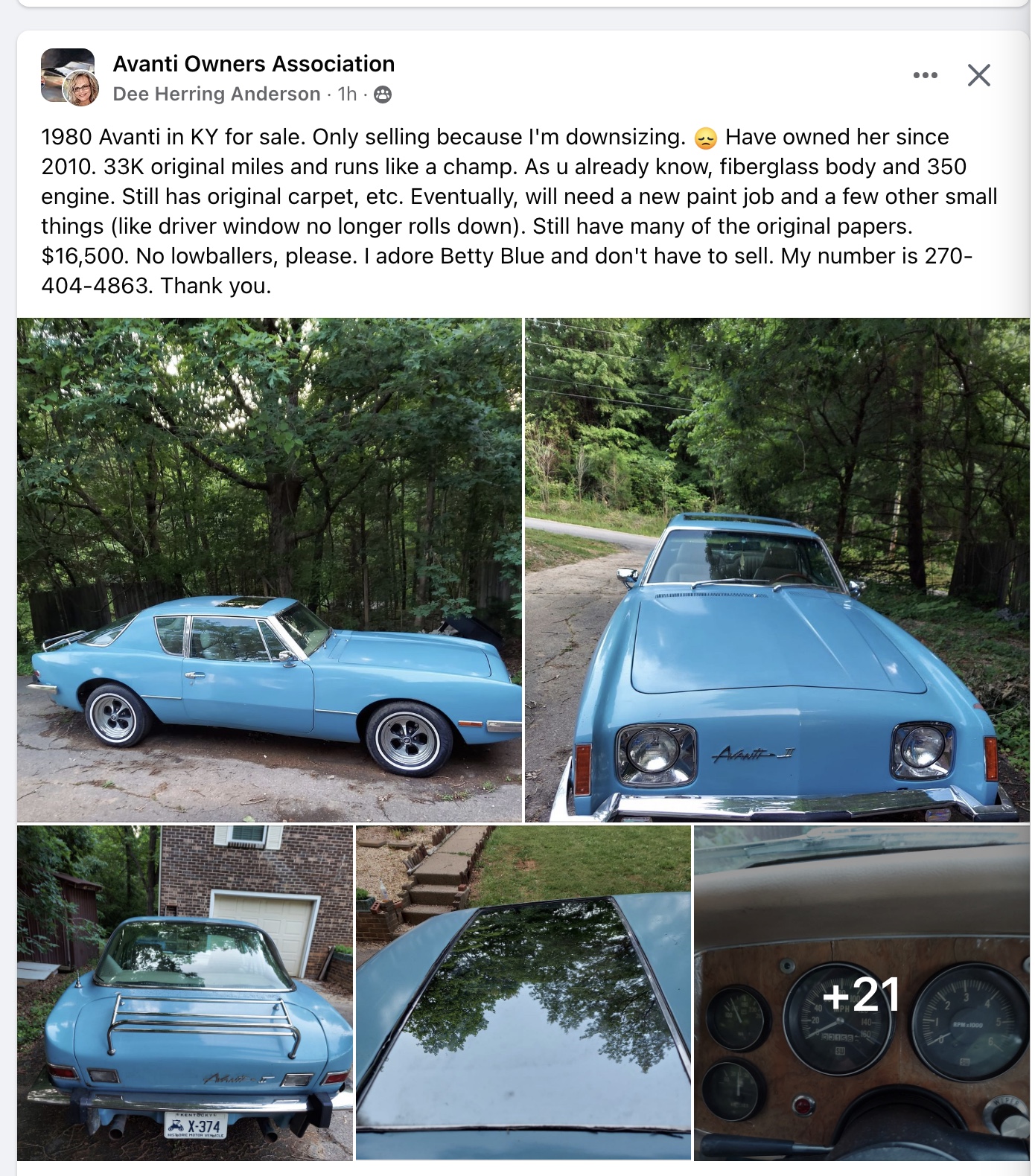Viewport: 1035px width, 1176px height.
Task: Open the sunroof glass reflection photo
Action: point(523,993)
